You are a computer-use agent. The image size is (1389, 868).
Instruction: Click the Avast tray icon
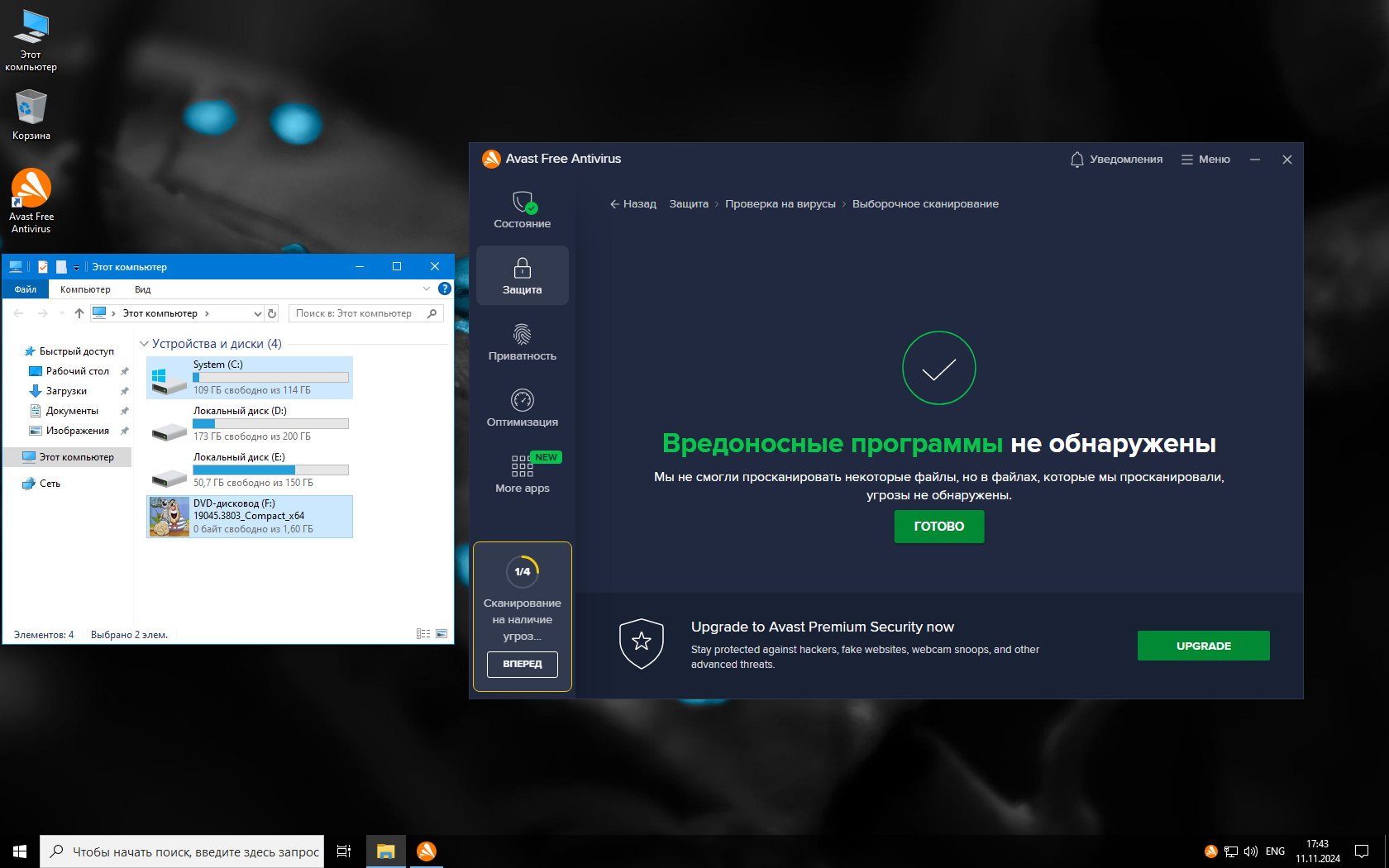coord(1210,851)
